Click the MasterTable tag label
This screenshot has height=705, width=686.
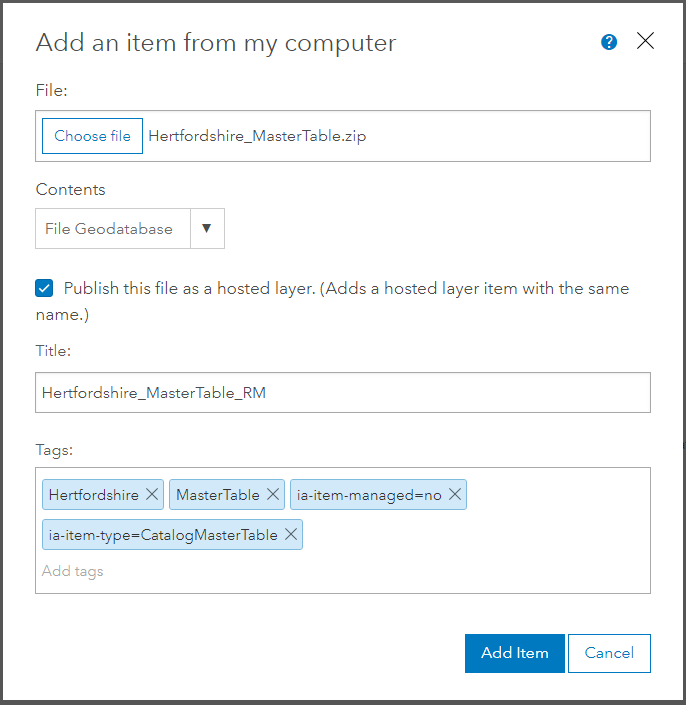coord(218,495)
